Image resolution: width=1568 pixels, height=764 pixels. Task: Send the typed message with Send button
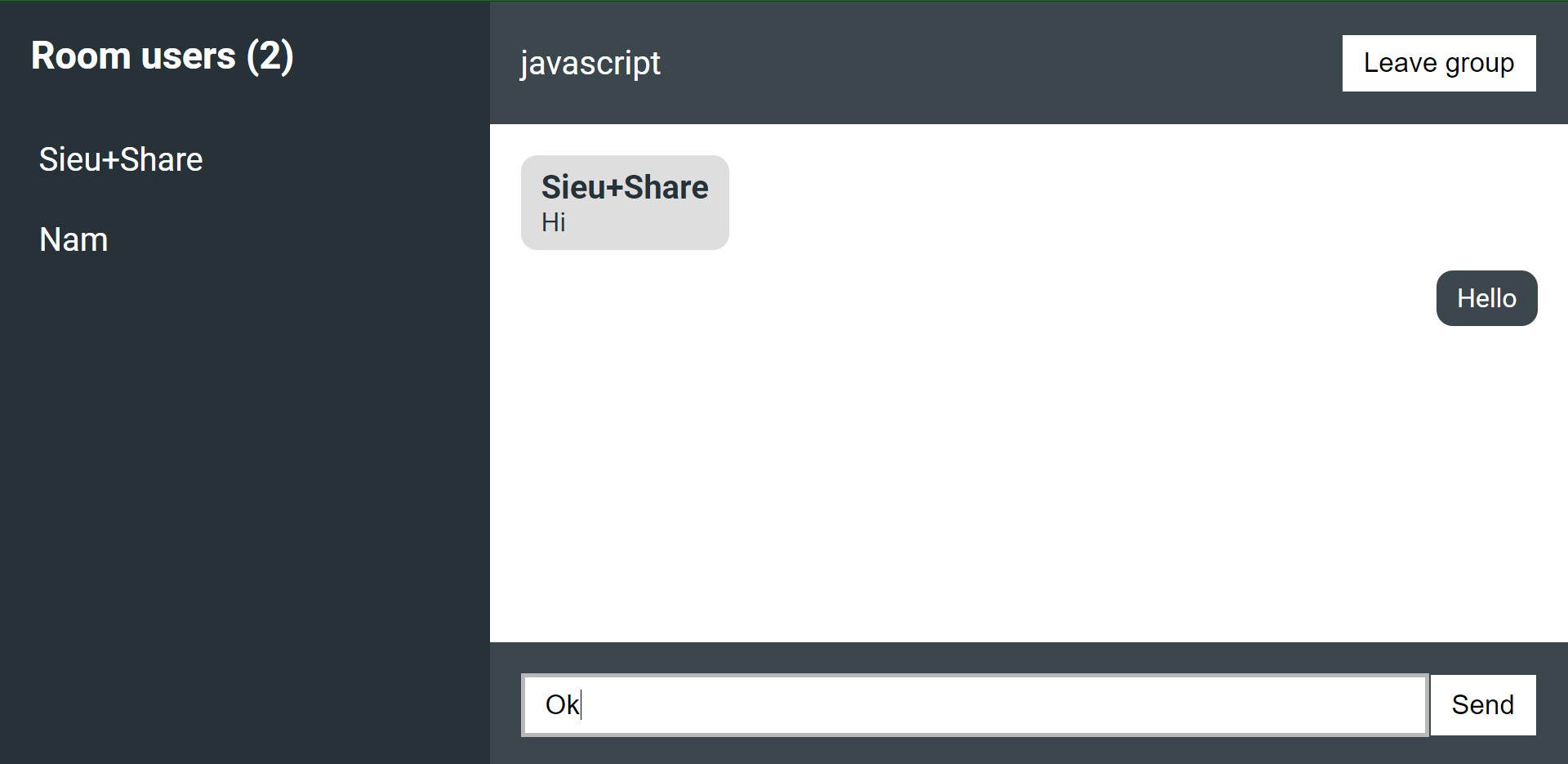(1483, 704)
